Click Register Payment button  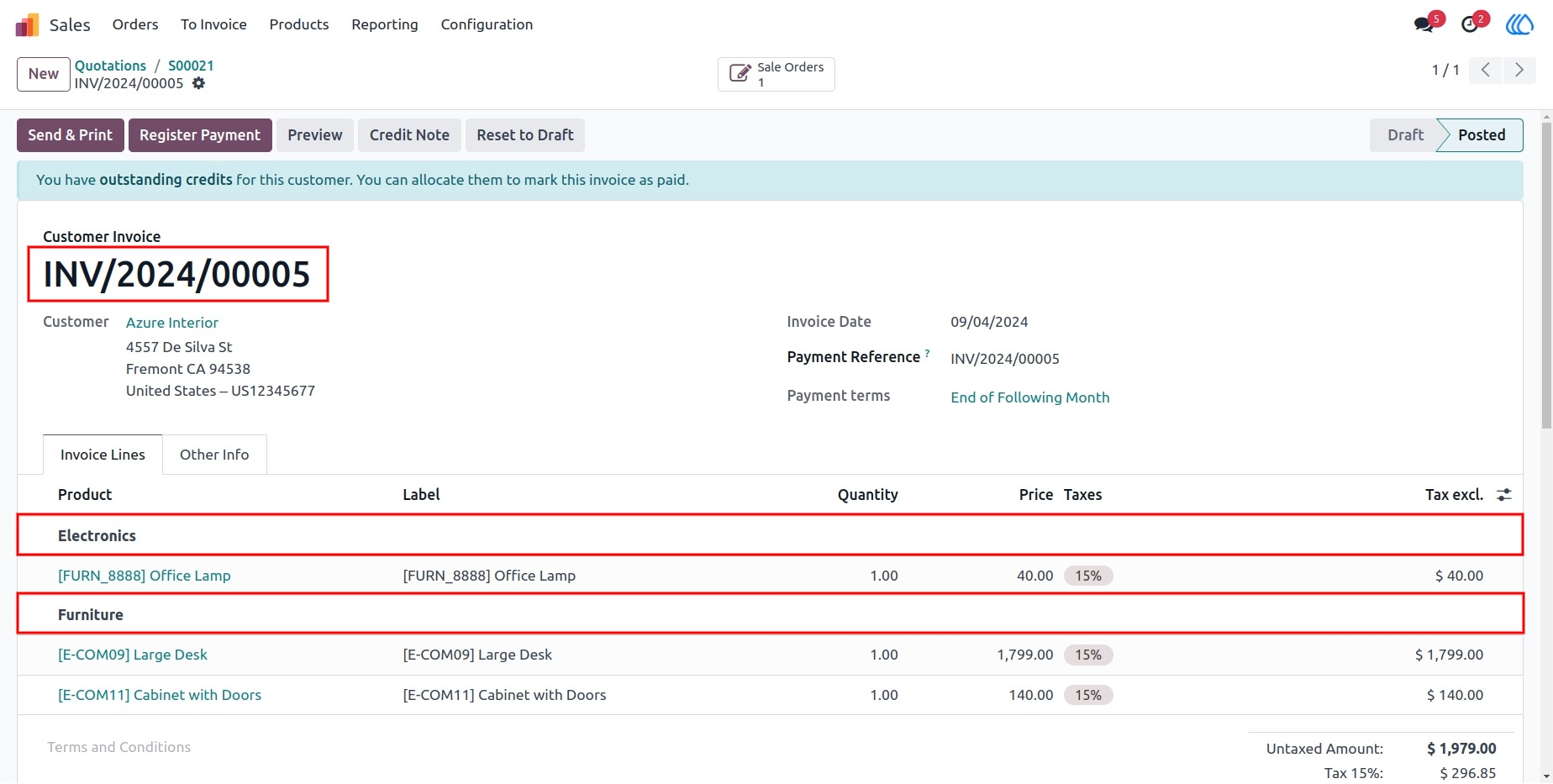pos(200,135)
